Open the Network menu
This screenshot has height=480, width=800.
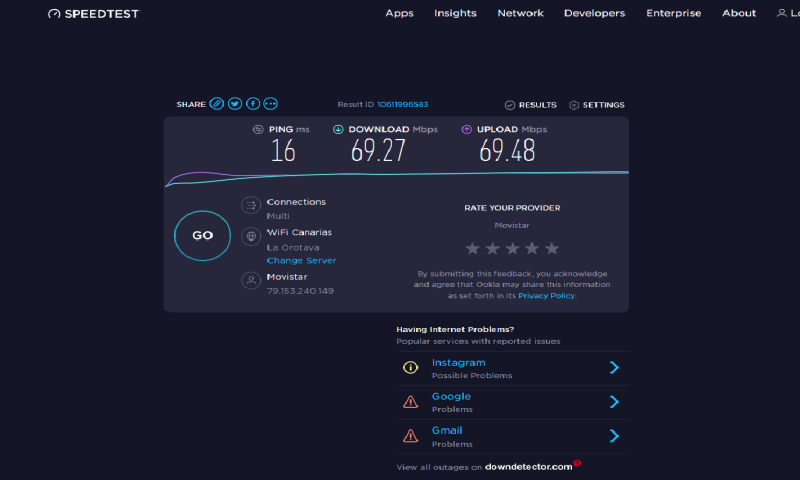pos(520,13)
